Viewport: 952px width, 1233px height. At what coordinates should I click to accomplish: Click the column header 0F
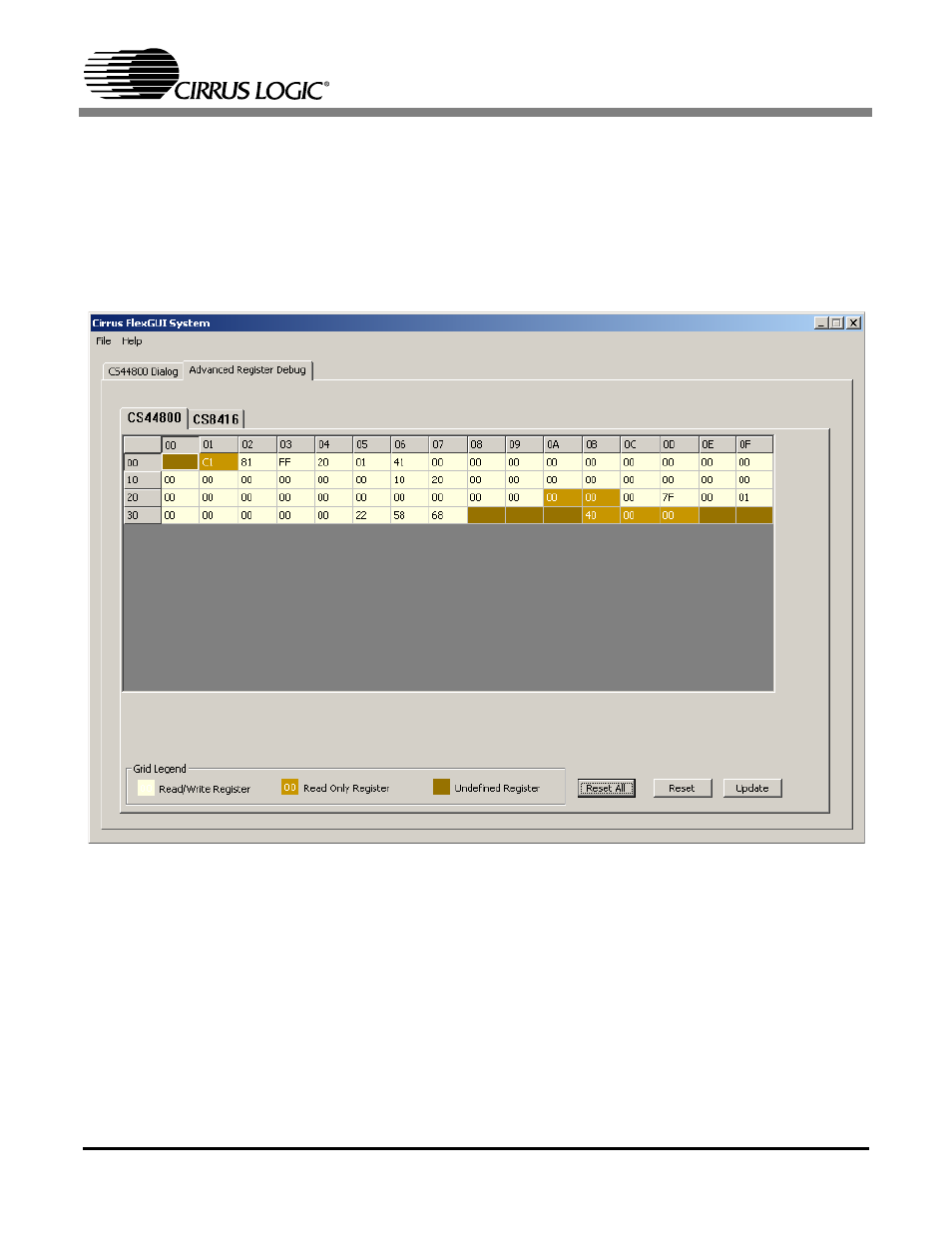(754, 444)
